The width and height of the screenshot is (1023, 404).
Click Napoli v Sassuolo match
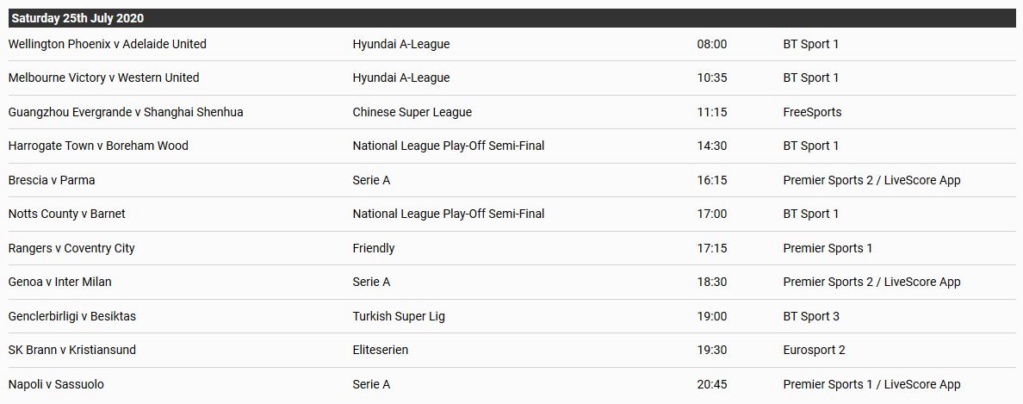point(56,384)
